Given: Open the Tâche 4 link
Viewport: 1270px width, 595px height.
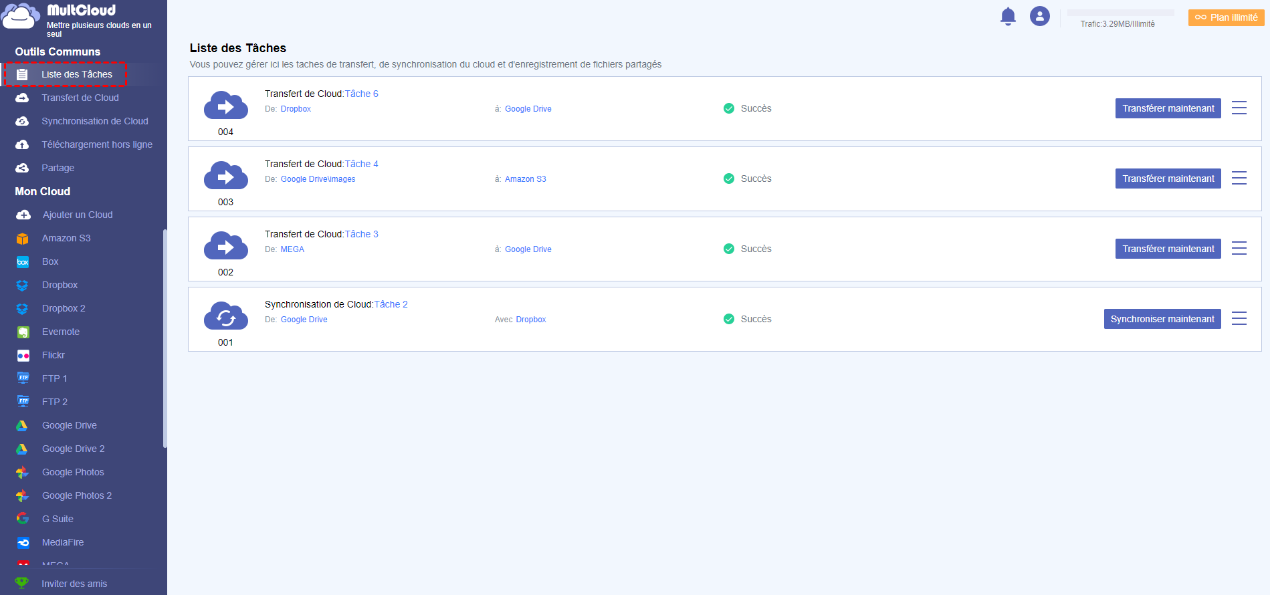Looking at the screenshot, I should coord(362,164).
